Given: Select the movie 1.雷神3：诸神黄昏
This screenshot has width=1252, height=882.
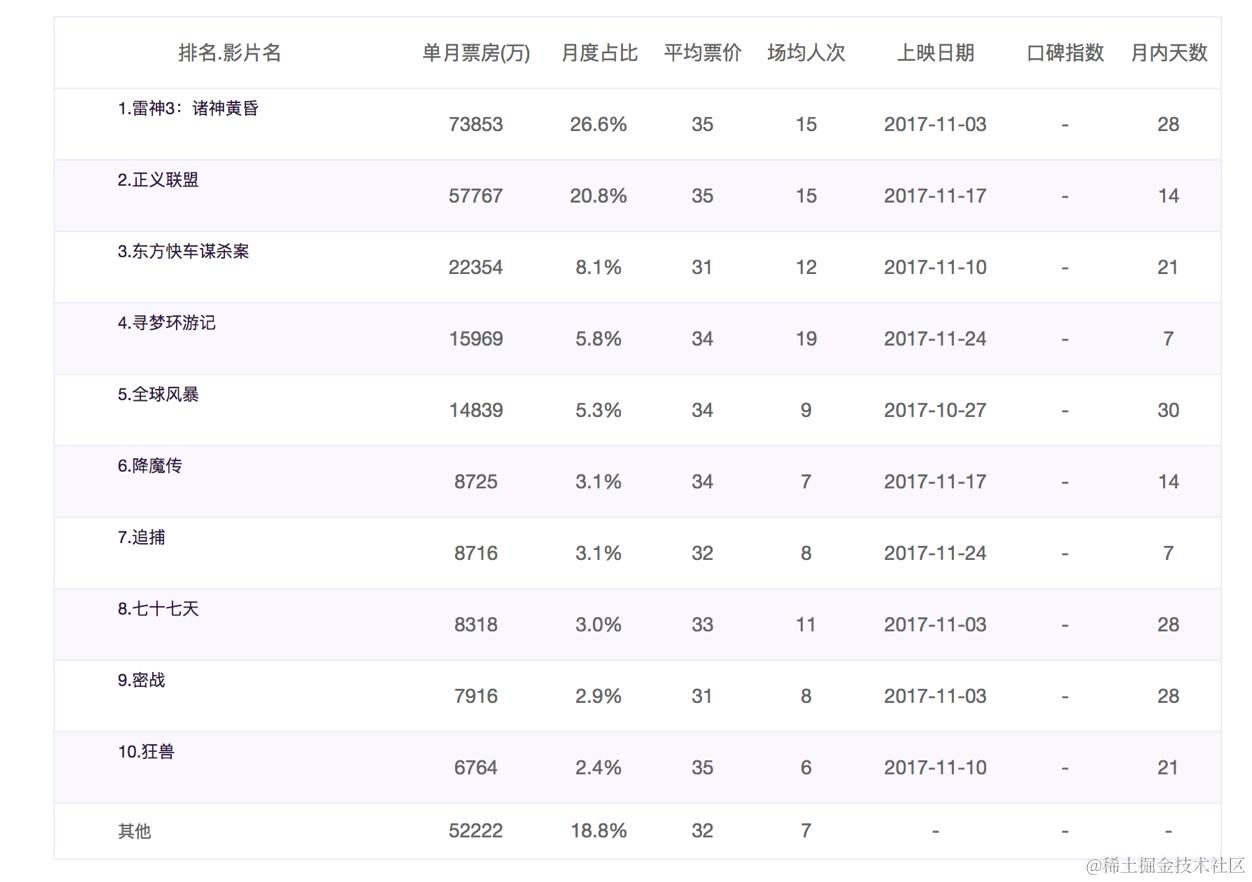Looking at the screenshot, I should tap(188, 108).
